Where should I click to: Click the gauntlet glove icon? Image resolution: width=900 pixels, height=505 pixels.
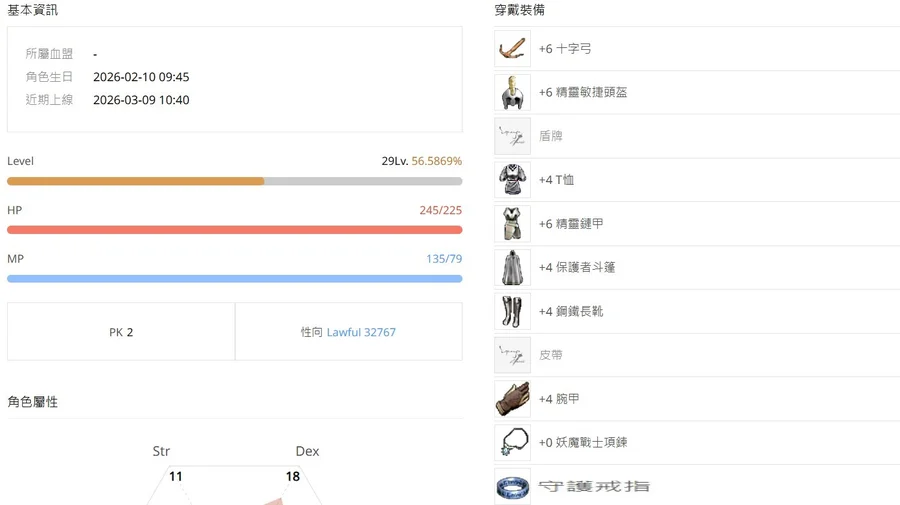[x=512, y=399]
